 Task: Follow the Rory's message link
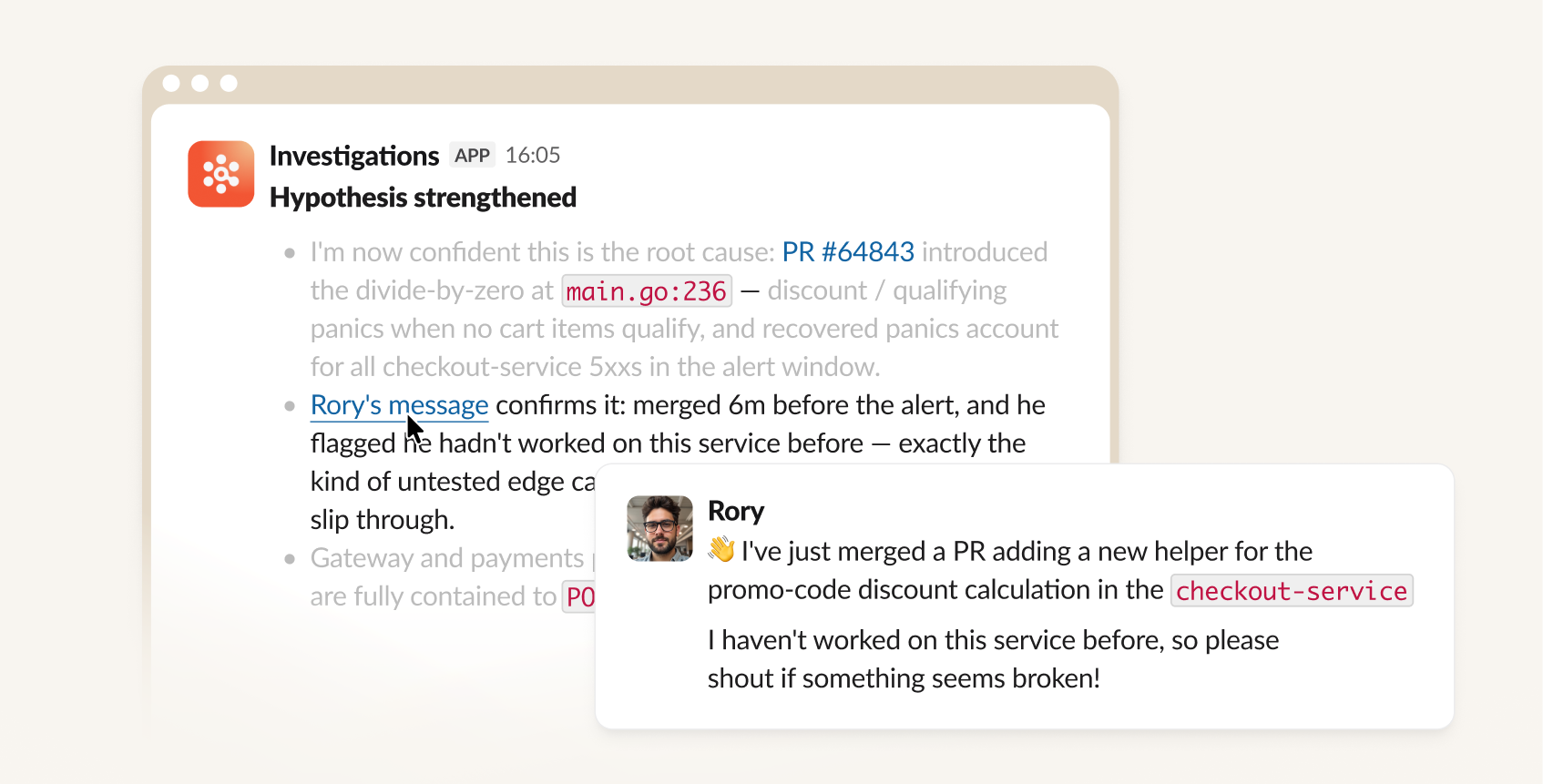[x=400, y=405]
